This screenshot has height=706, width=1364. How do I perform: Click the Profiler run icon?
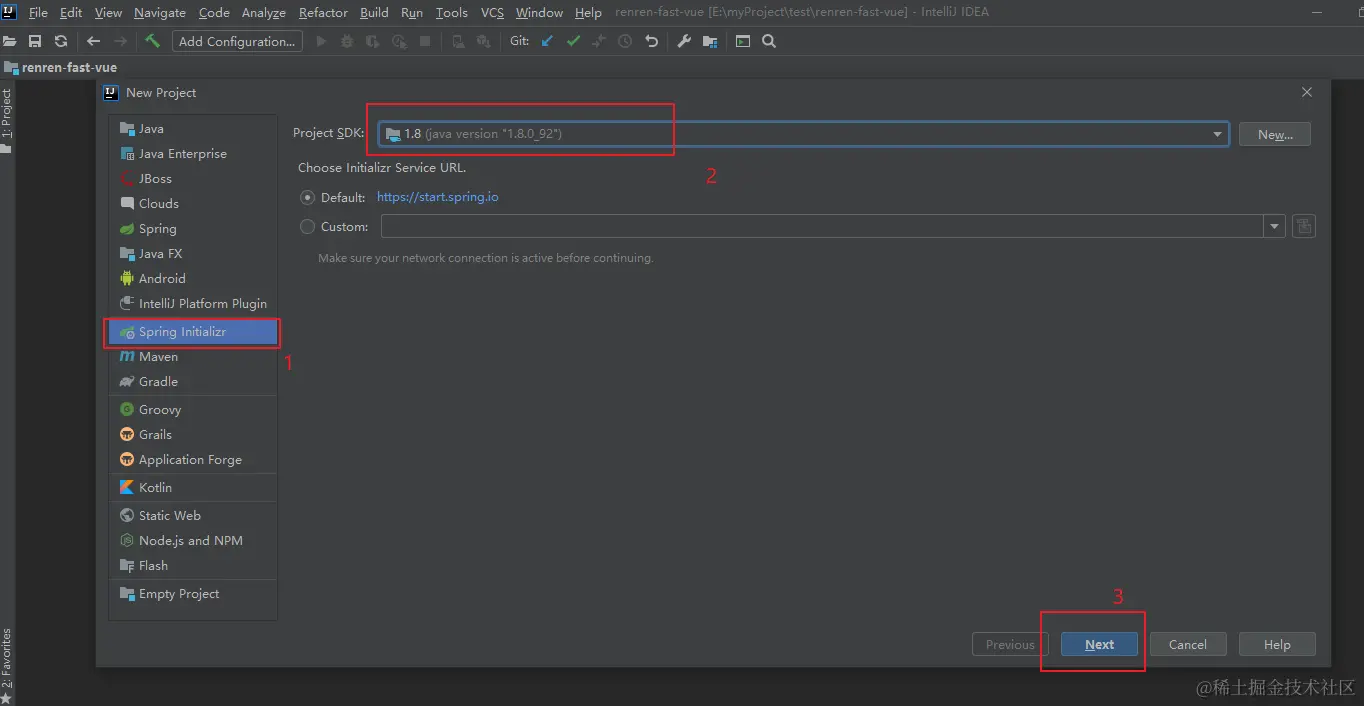399,41
